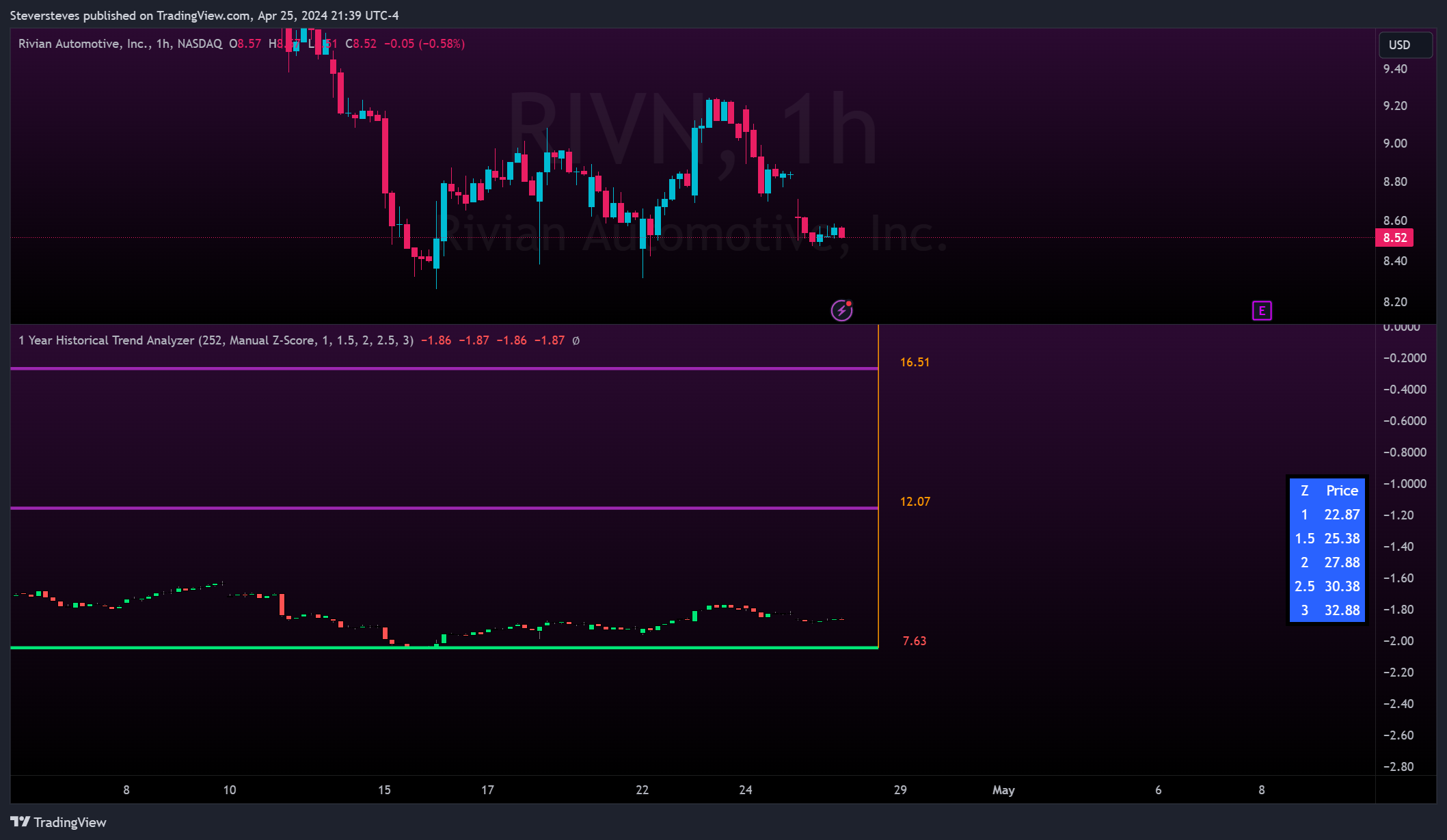Click the Z-score 1.5 price 25.38 row

pos(1327,539)
